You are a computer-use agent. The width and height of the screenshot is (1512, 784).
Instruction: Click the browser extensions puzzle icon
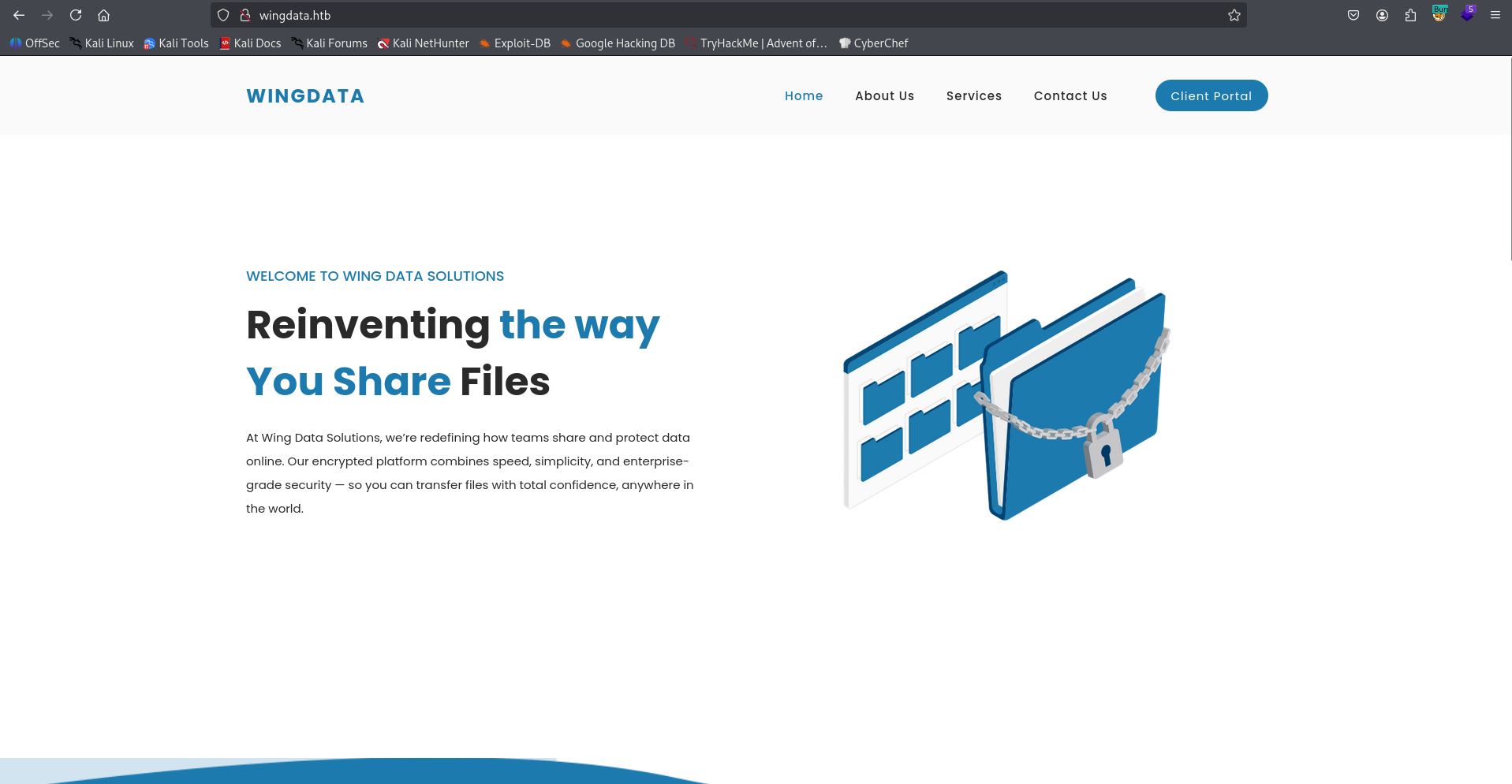(x=1410, y=14)
